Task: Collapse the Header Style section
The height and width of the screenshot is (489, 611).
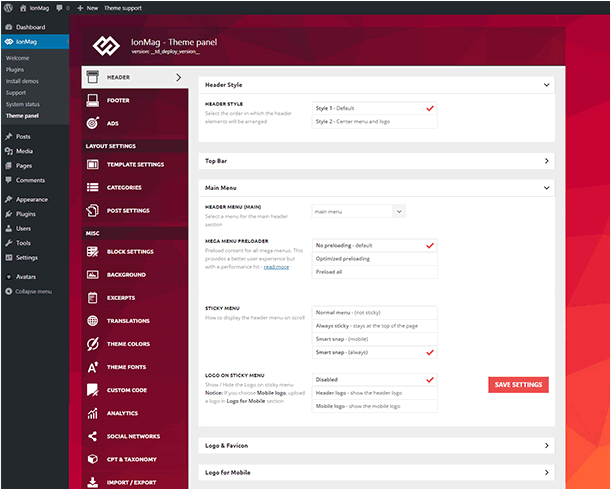Action: 546,85
